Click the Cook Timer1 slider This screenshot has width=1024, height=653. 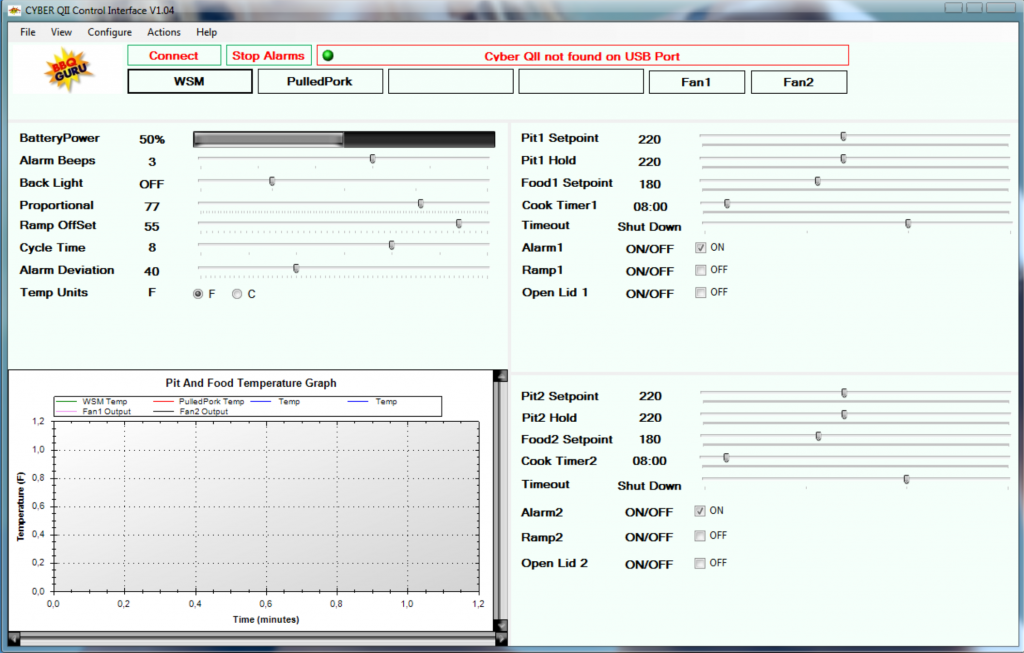(x=854, y=205)
